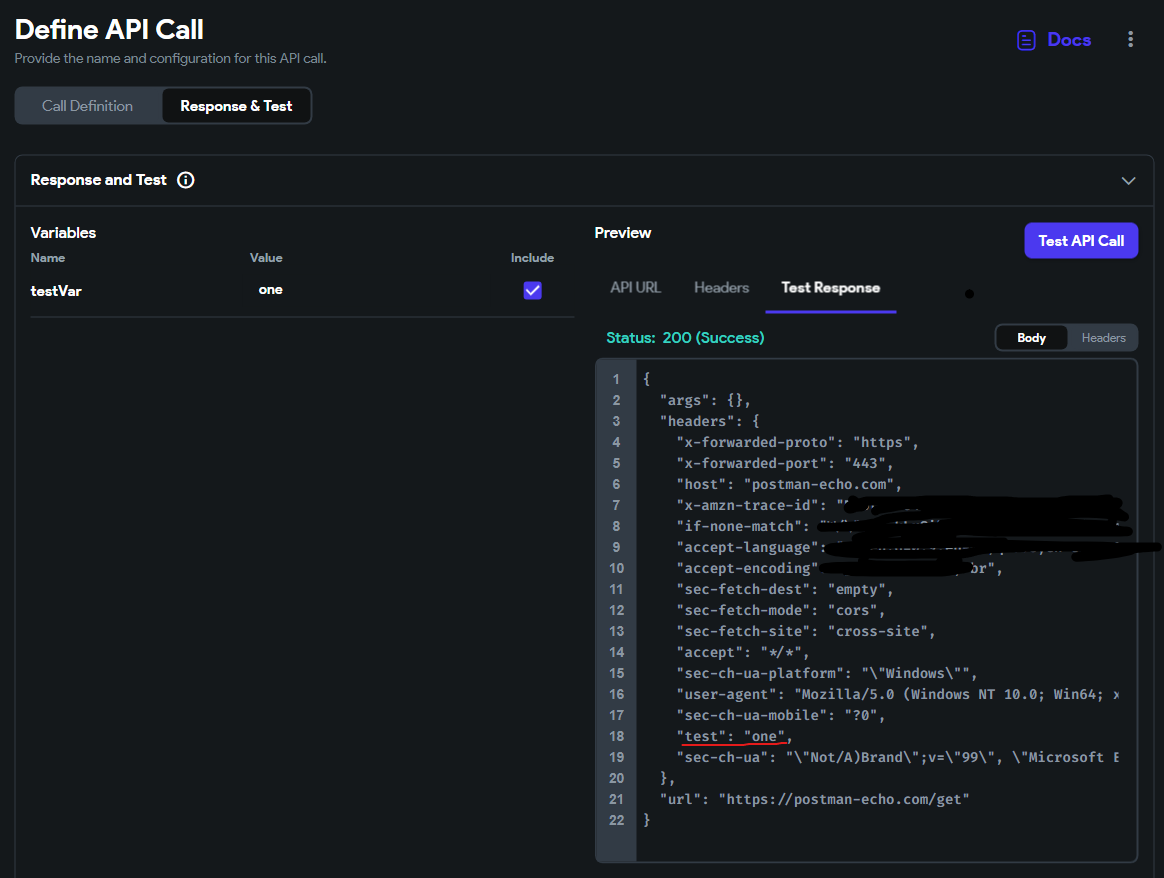Select the API URL preview tab
The image size is (1164, 878).
tap(635, 287)
